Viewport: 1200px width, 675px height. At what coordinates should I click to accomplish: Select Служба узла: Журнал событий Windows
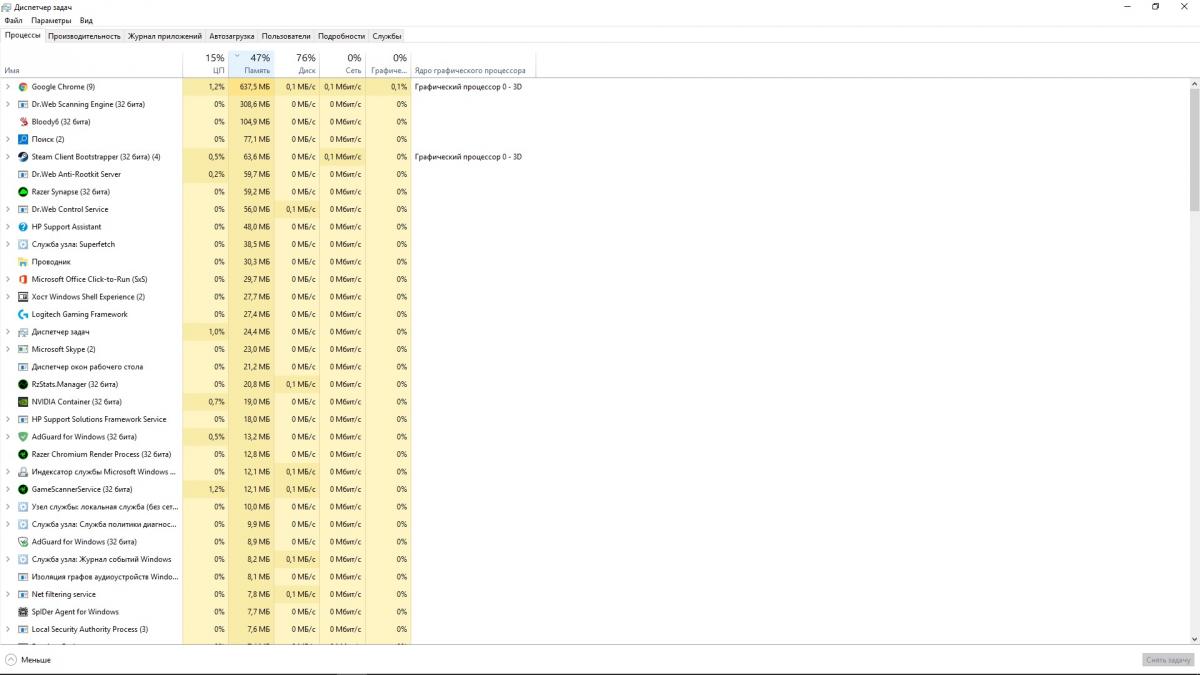click(205, 559)
